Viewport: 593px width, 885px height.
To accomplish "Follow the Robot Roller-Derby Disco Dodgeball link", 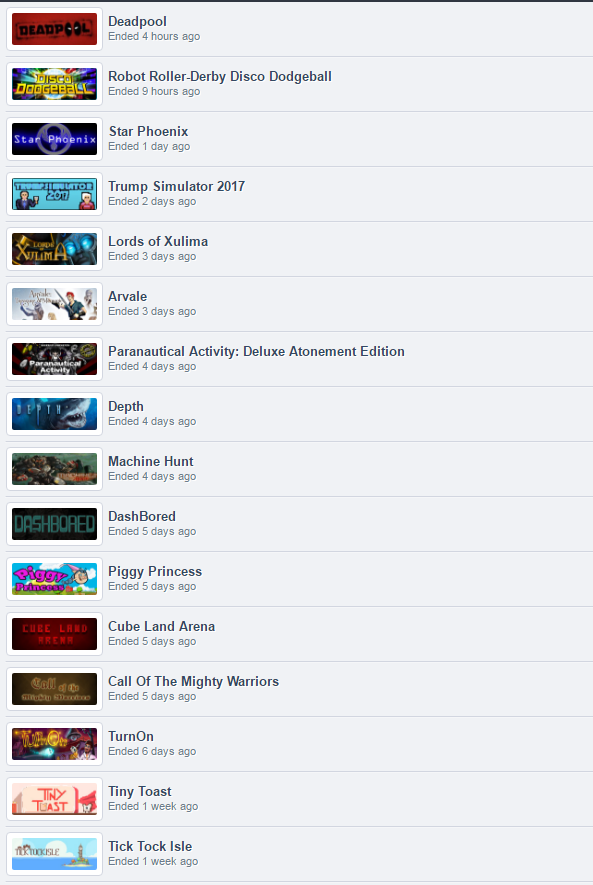I will point(220,76).
